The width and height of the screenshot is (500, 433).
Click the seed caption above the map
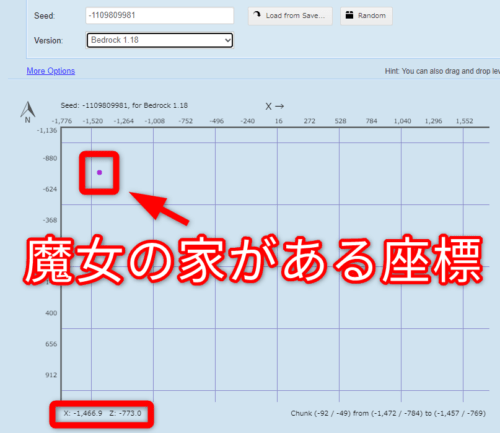tap(124, 106)
